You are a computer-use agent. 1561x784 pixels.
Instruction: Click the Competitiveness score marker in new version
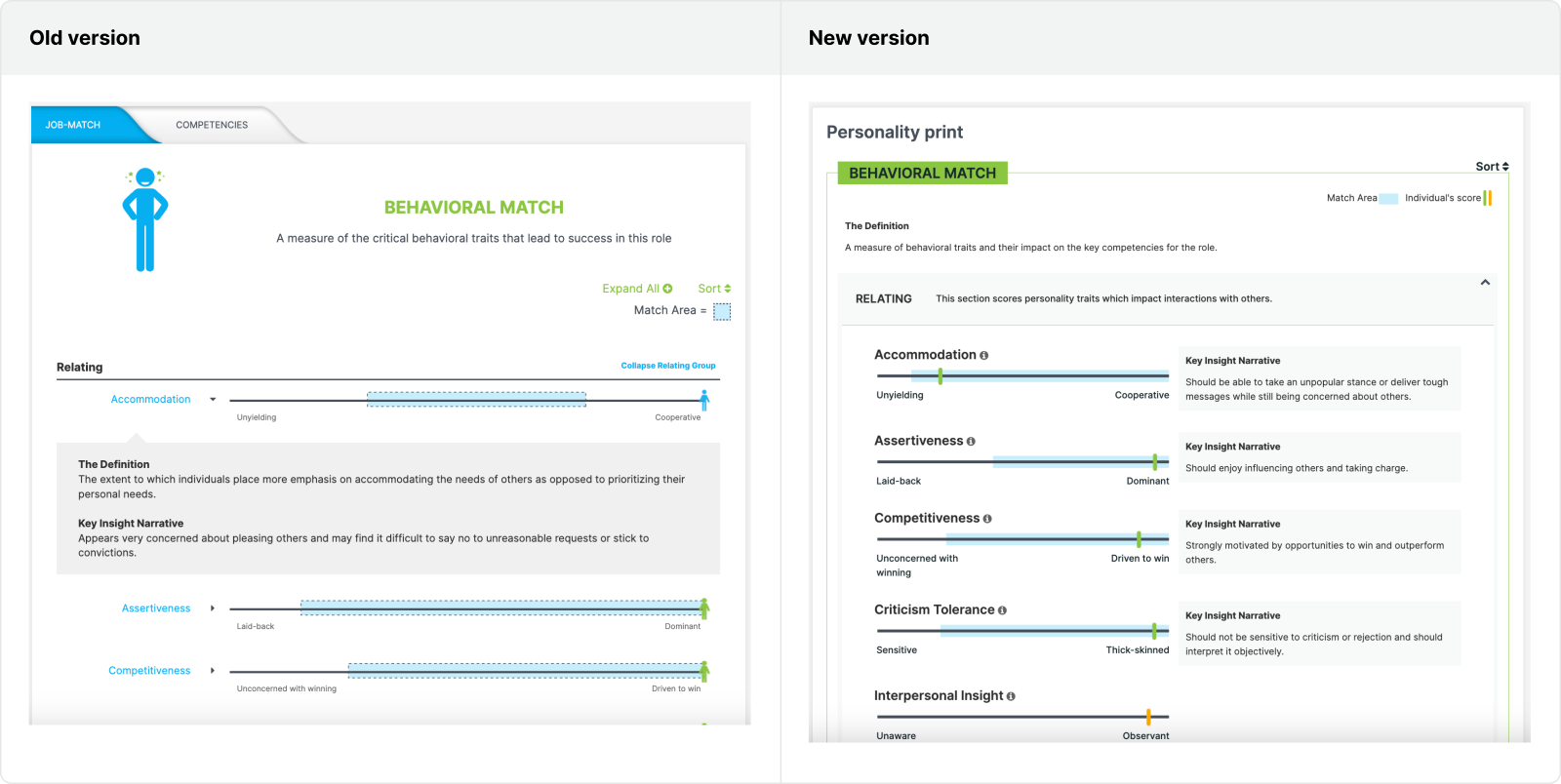click(x=1139, y=538)
